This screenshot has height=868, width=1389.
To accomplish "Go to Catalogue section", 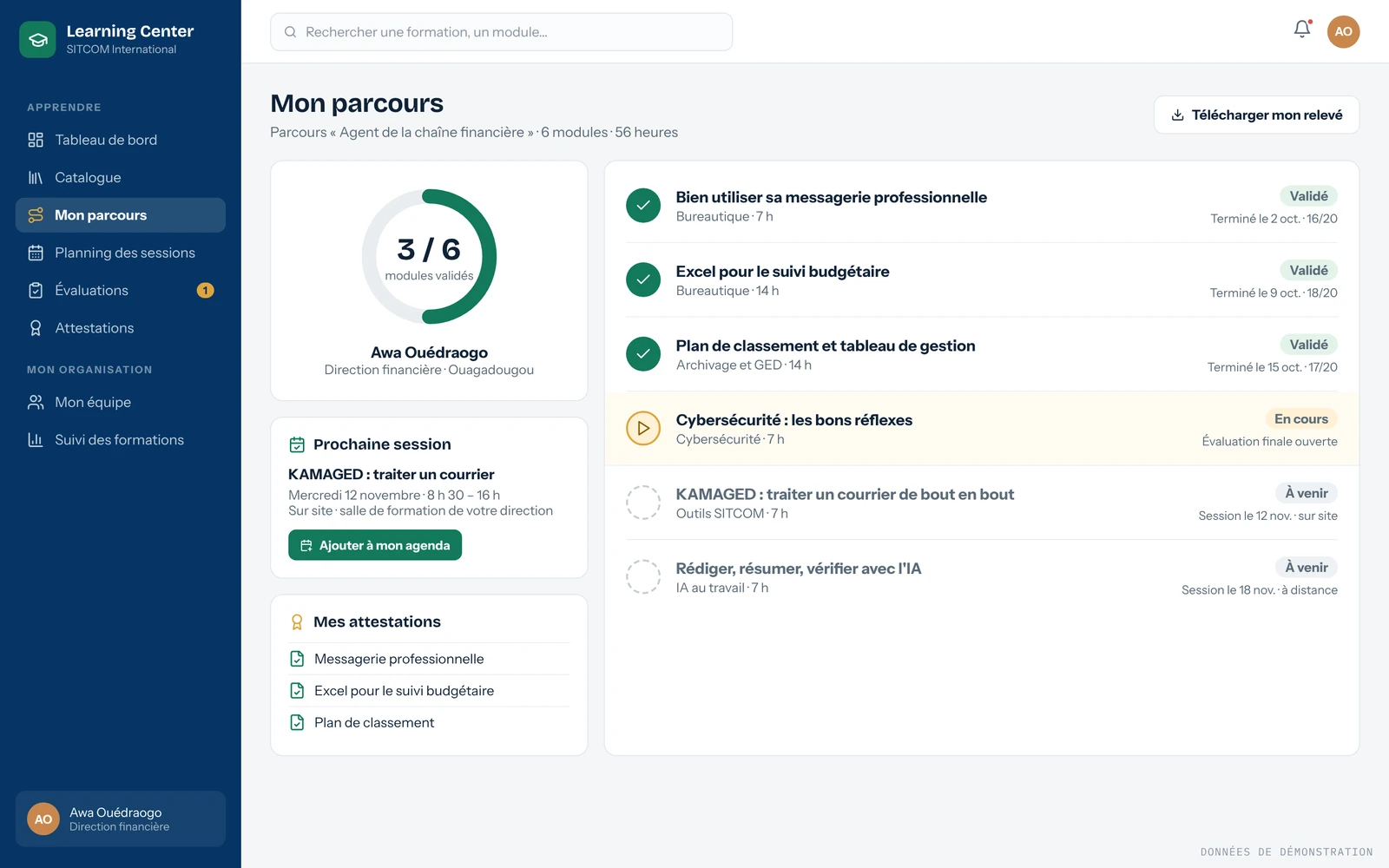I will coord(121,178).
